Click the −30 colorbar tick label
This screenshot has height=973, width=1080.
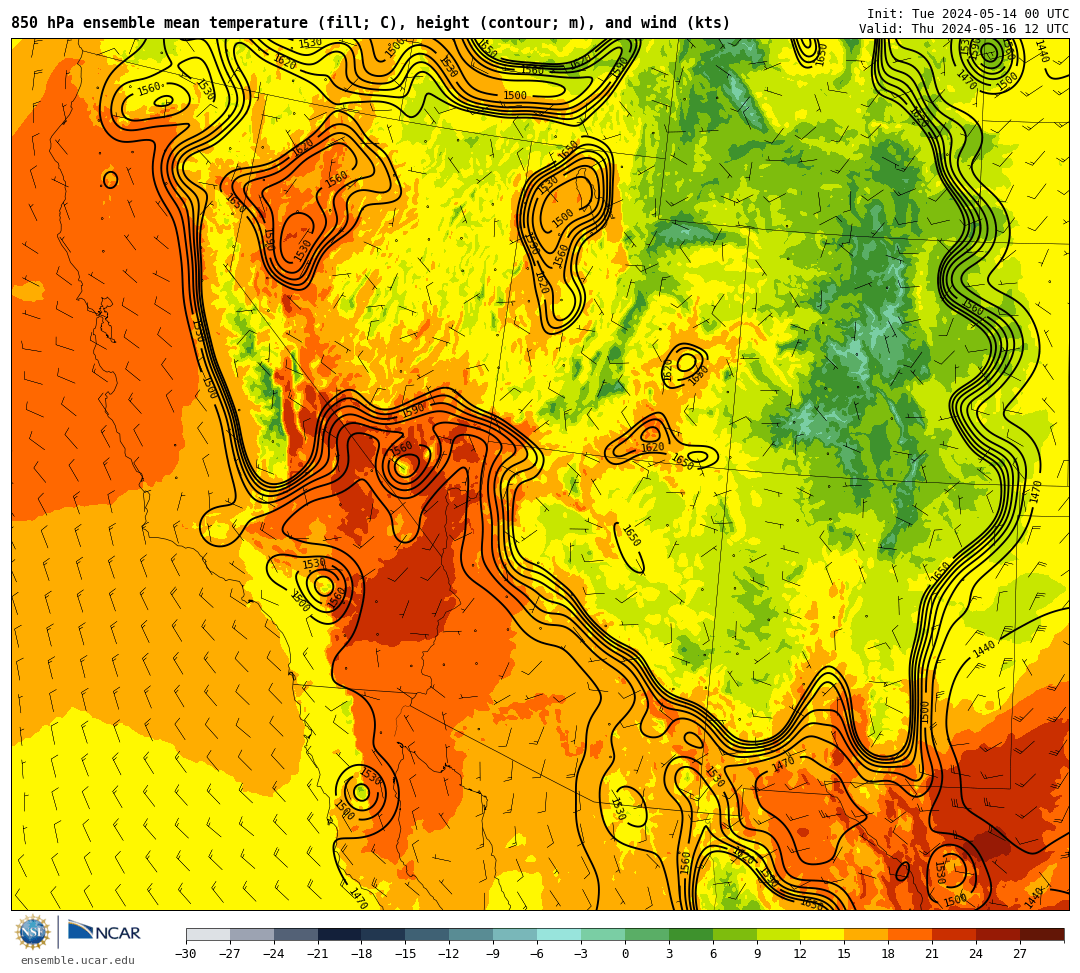[186, 954]
